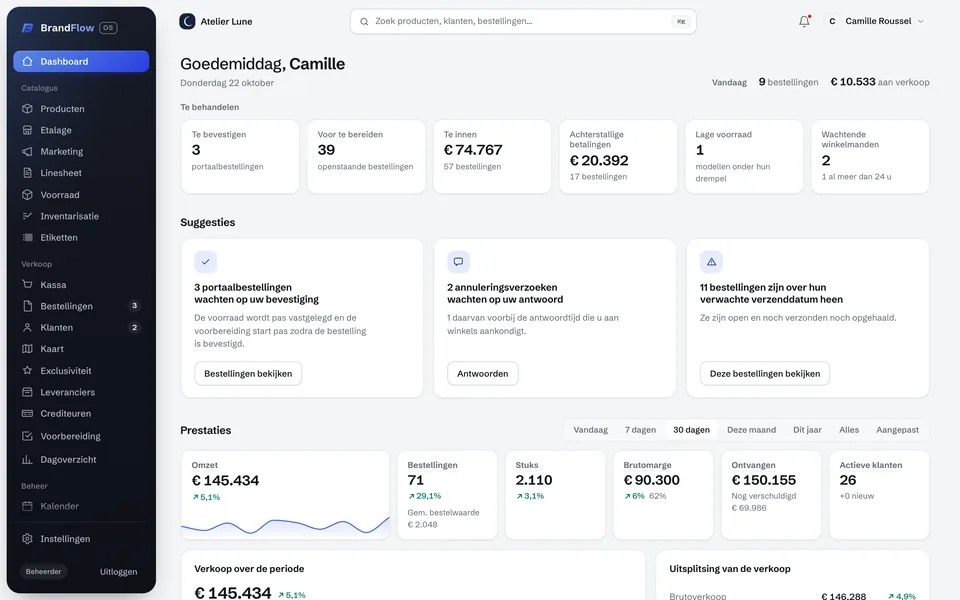Click the chat bubble icon on annuleringsverzoeken card
This screenshot has width=960, height=600.
[458, 261]
